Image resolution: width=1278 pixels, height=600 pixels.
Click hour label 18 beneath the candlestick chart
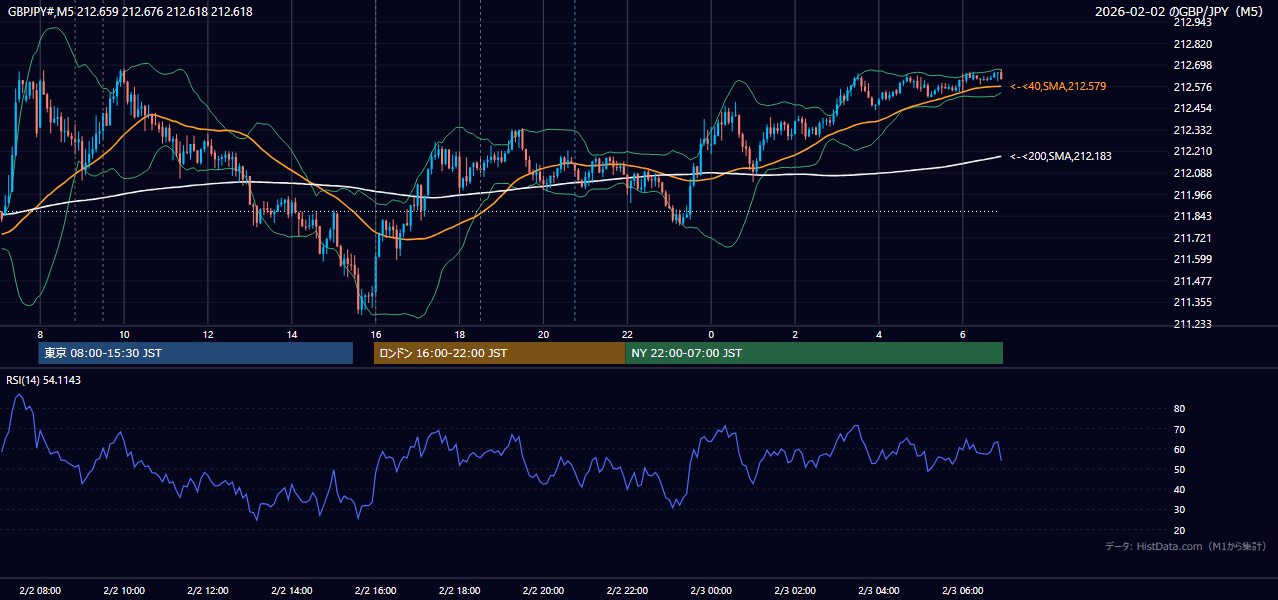tap(460, 334)
